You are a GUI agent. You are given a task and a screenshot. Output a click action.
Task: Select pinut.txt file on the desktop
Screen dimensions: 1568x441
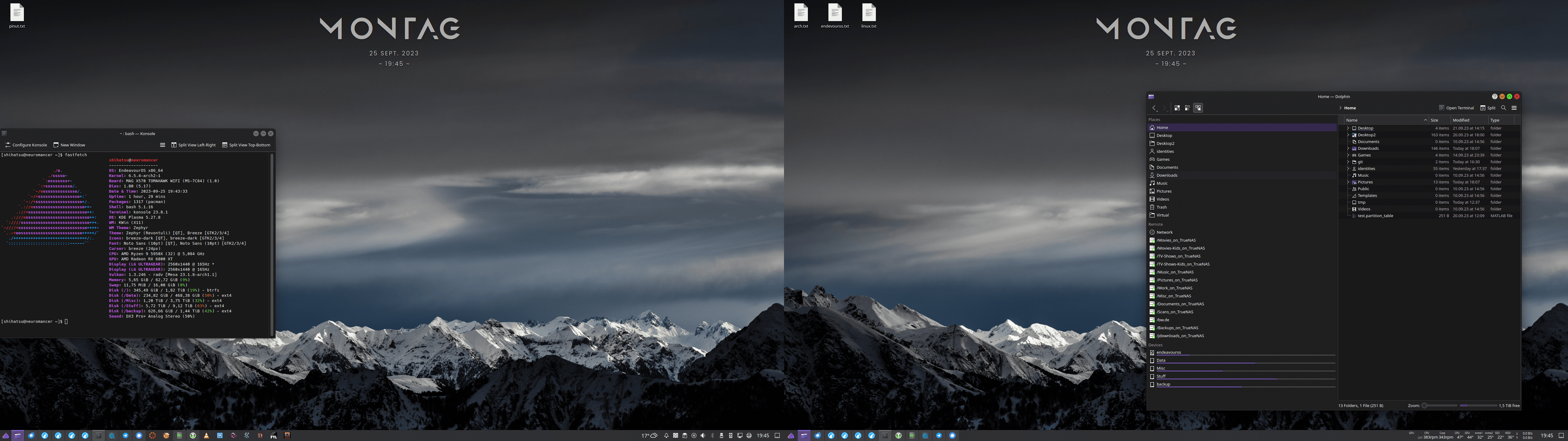coord(17,16)
